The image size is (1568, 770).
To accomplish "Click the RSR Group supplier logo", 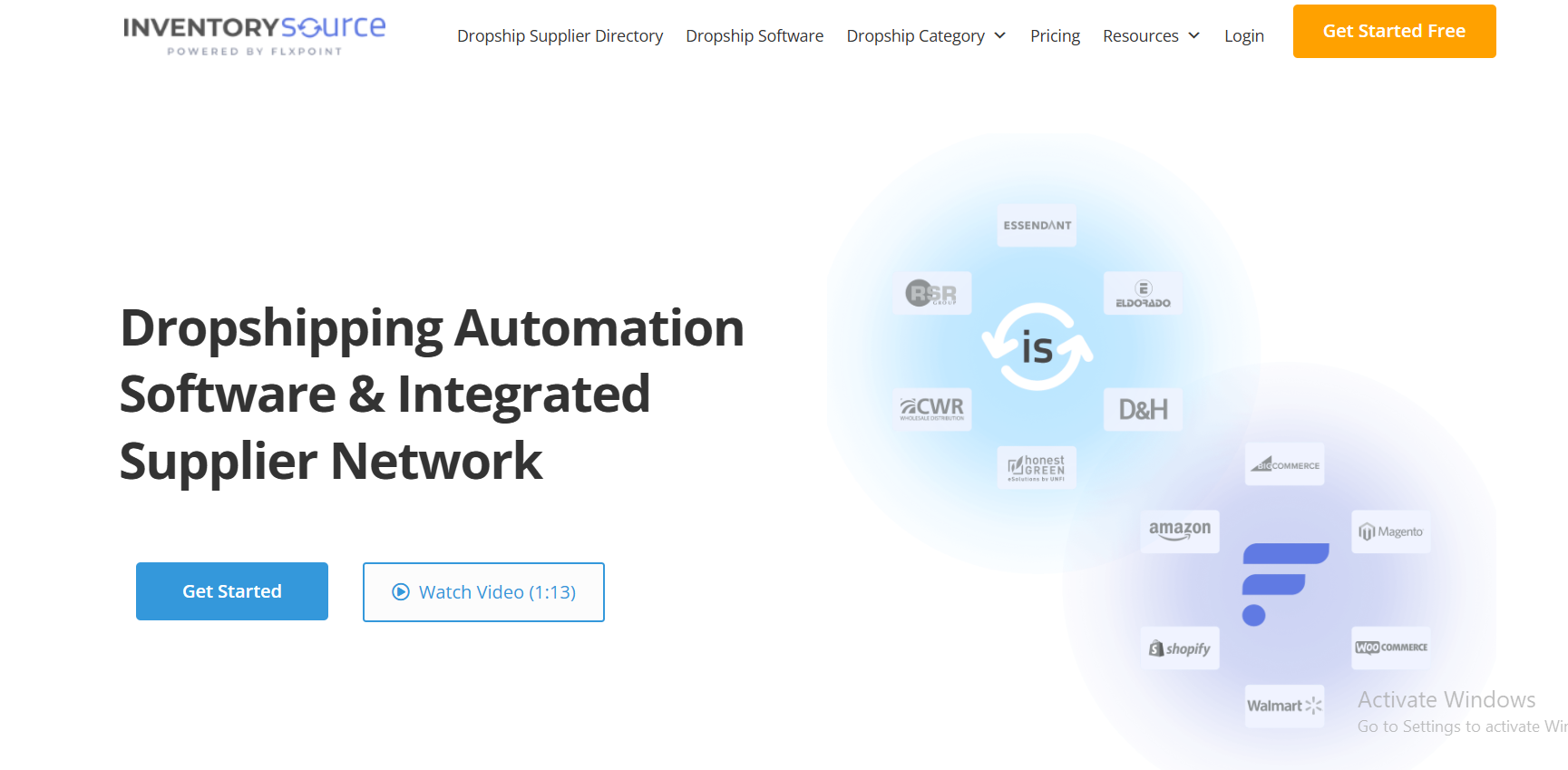I will click(931, 293).
